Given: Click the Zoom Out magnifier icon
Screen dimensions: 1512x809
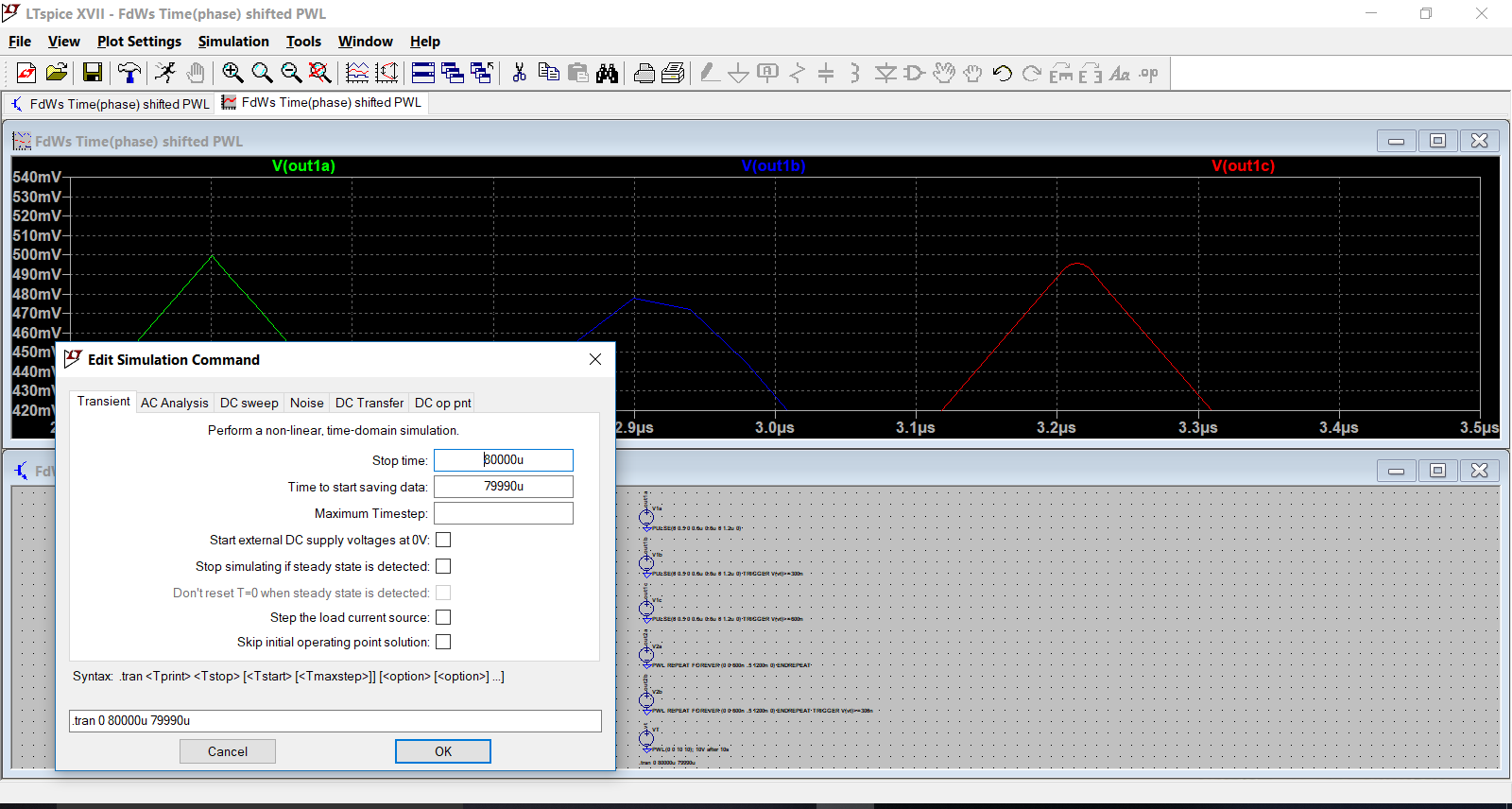Looking at the screenshot, I should click(291, 73).
